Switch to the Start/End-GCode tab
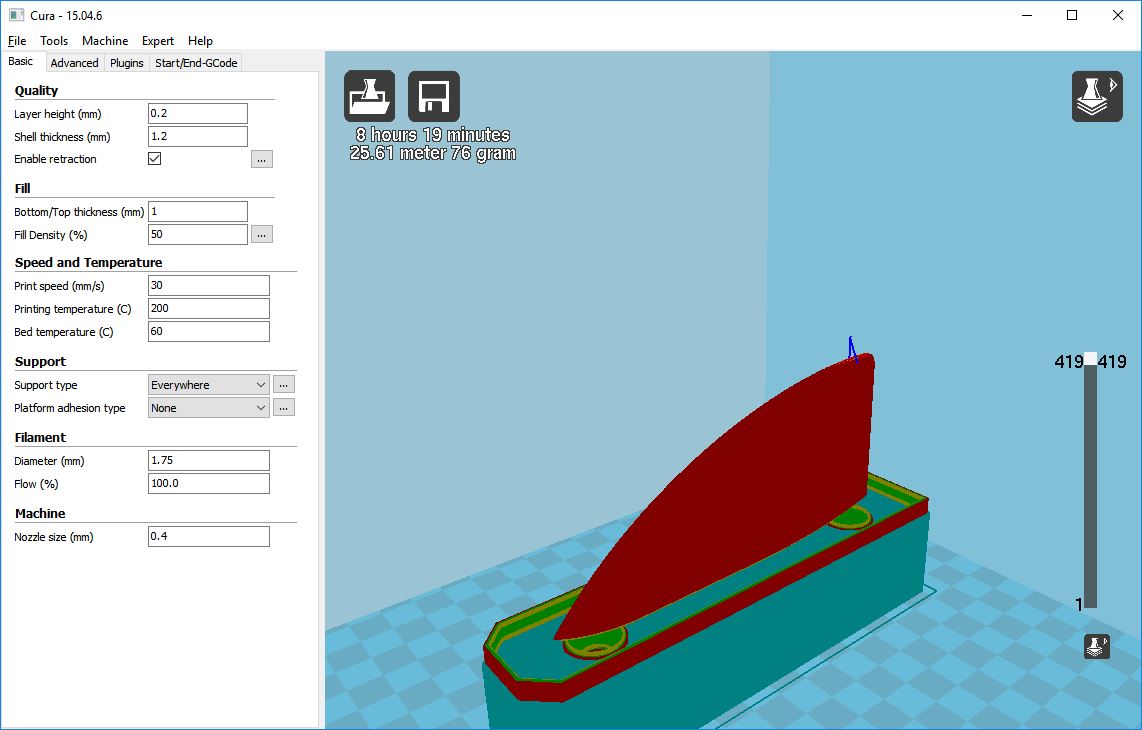The image size is (1142, 730). coord(196,63)
